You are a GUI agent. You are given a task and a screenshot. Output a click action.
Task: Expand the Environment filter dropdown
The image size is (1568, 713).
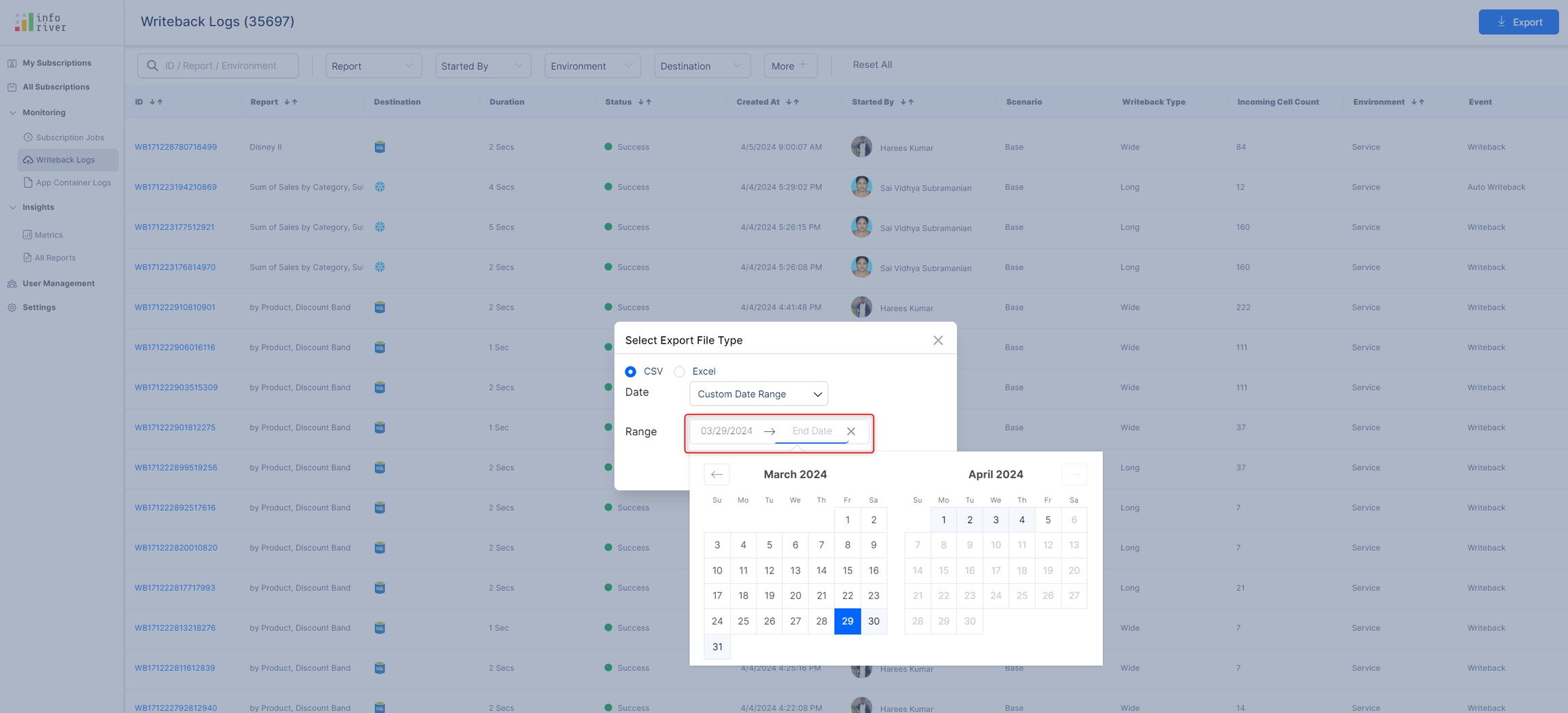coord(592,66)
